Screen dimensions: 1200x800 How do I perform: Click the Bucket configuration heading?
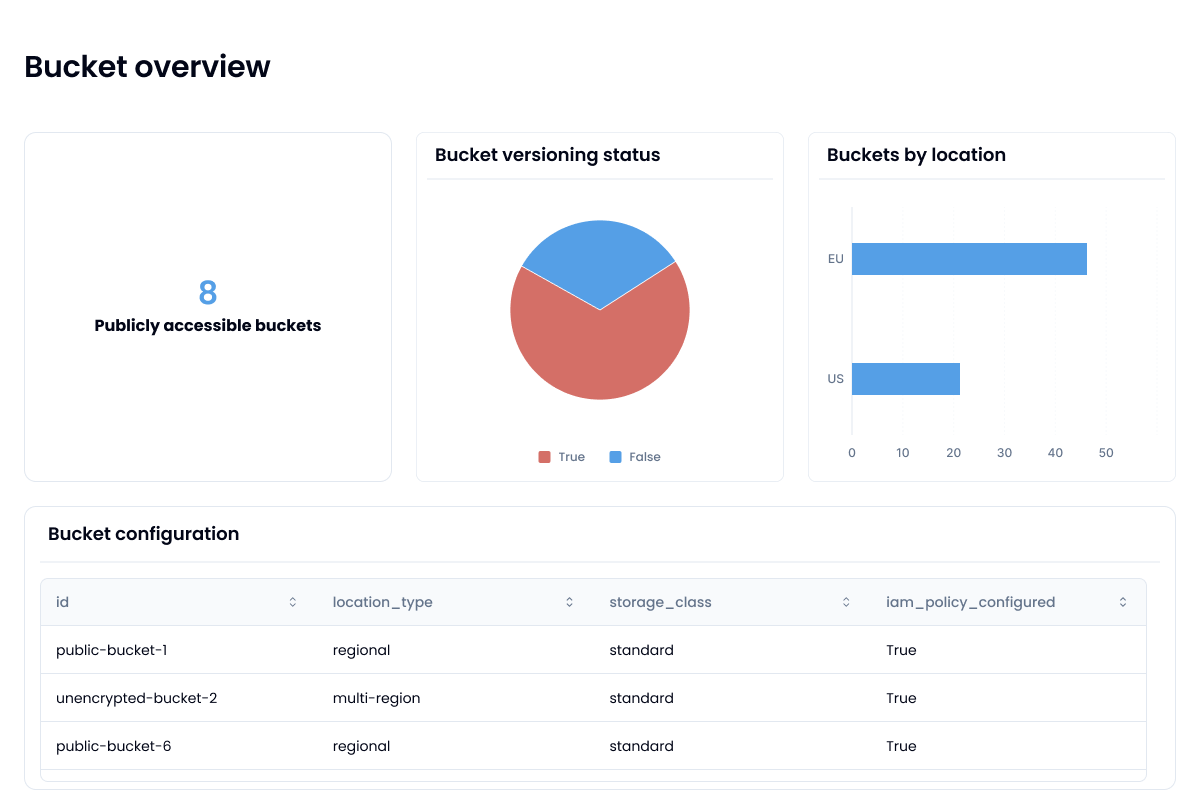(x=143, y=534)
